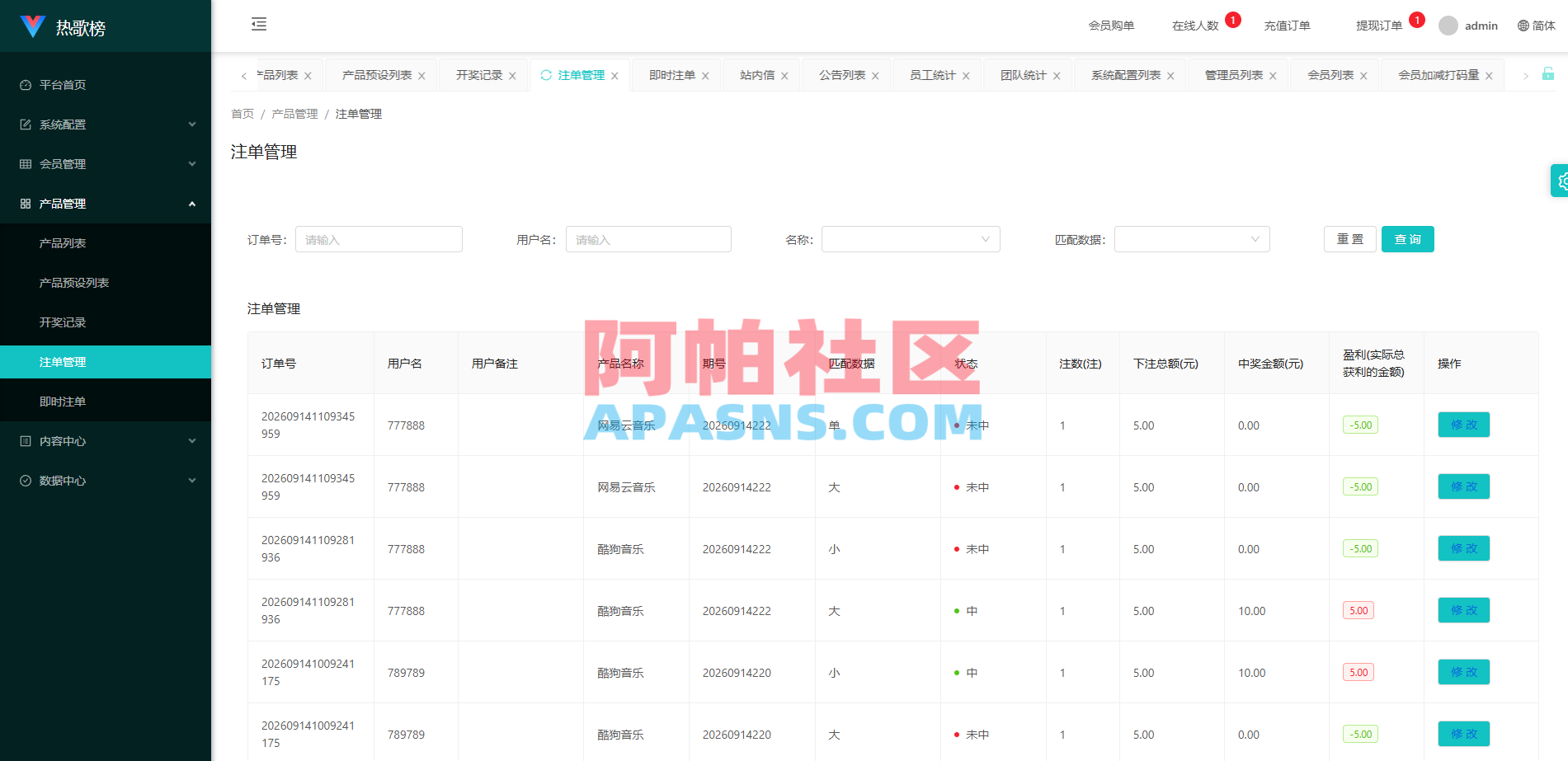The height and width of the screenshot is (761, 1568).
Task: Click the globe language icon
Action: tap(1523, 26)
